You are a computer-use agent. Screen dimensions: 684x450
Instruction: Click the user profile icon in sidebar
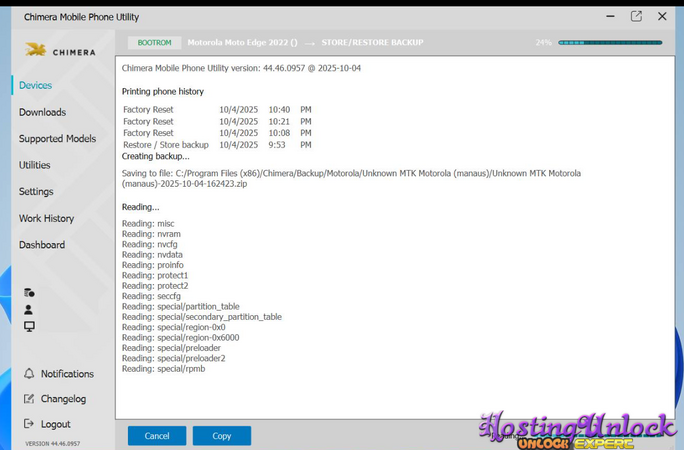[29, 310]
